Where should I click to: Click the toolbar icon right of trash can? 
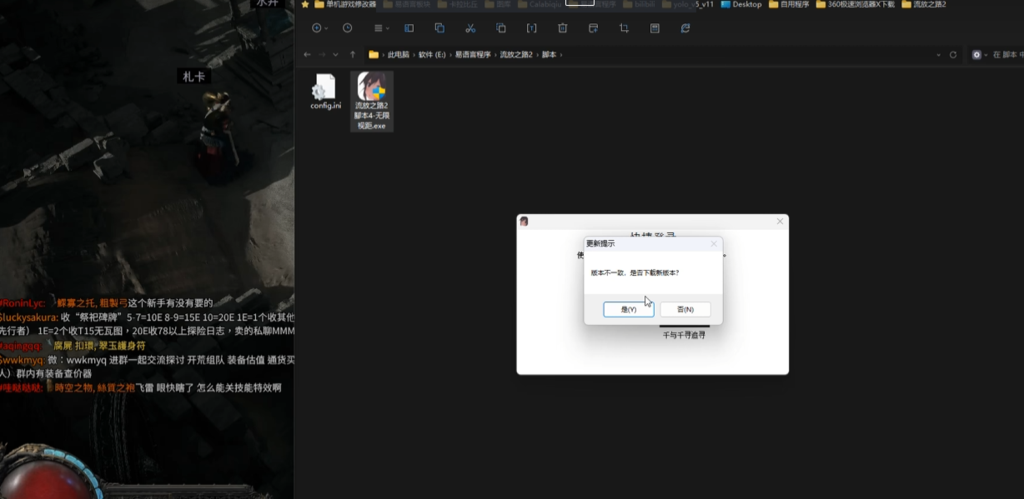[593, 28]
